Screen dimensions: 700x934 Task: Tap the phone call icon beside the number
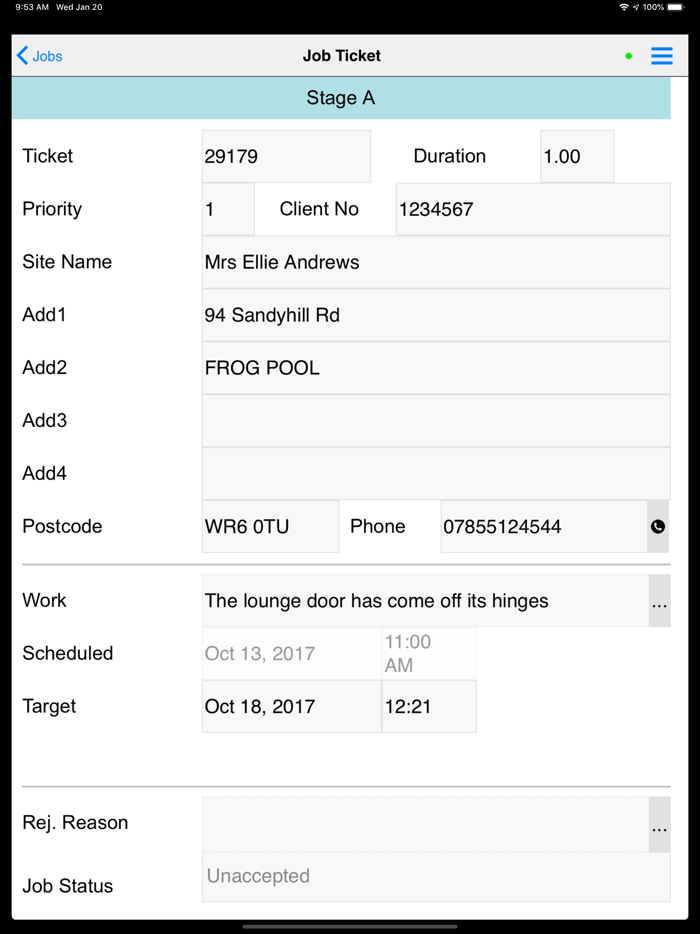(659, 526)
